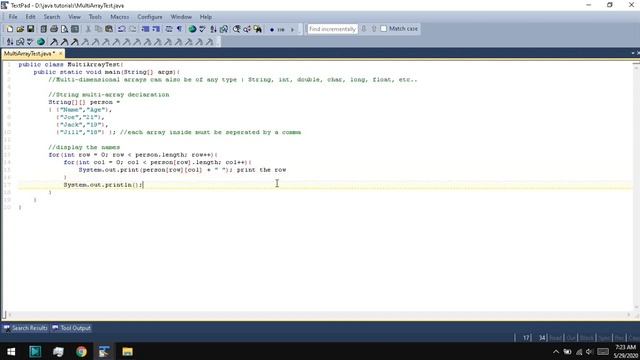Decrease indent of the selected block

(145, 29)
